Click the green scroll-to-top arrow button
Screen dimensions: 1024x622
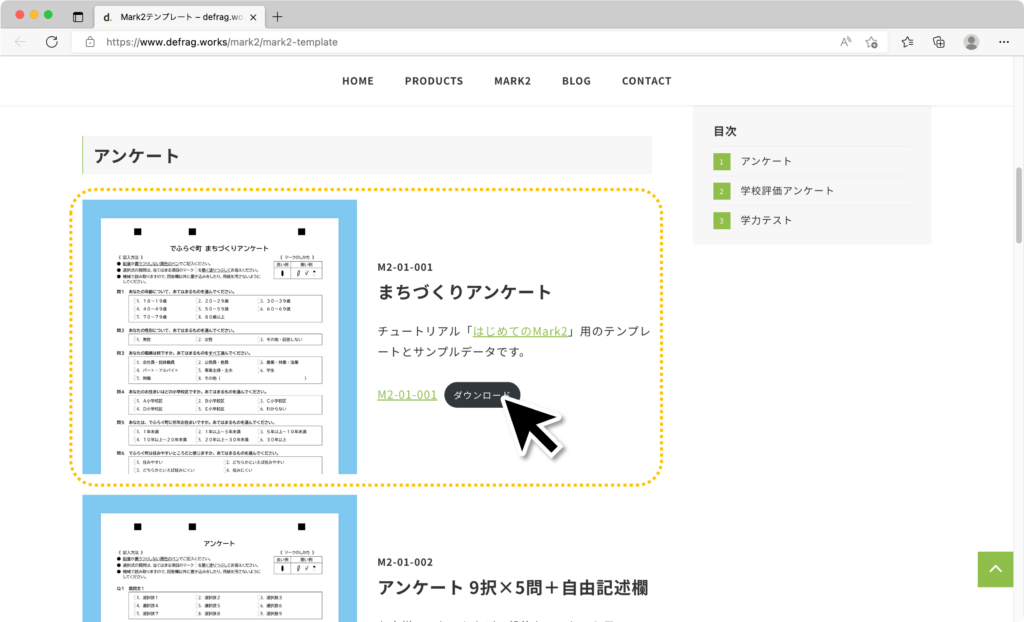[x=995, y=569]
